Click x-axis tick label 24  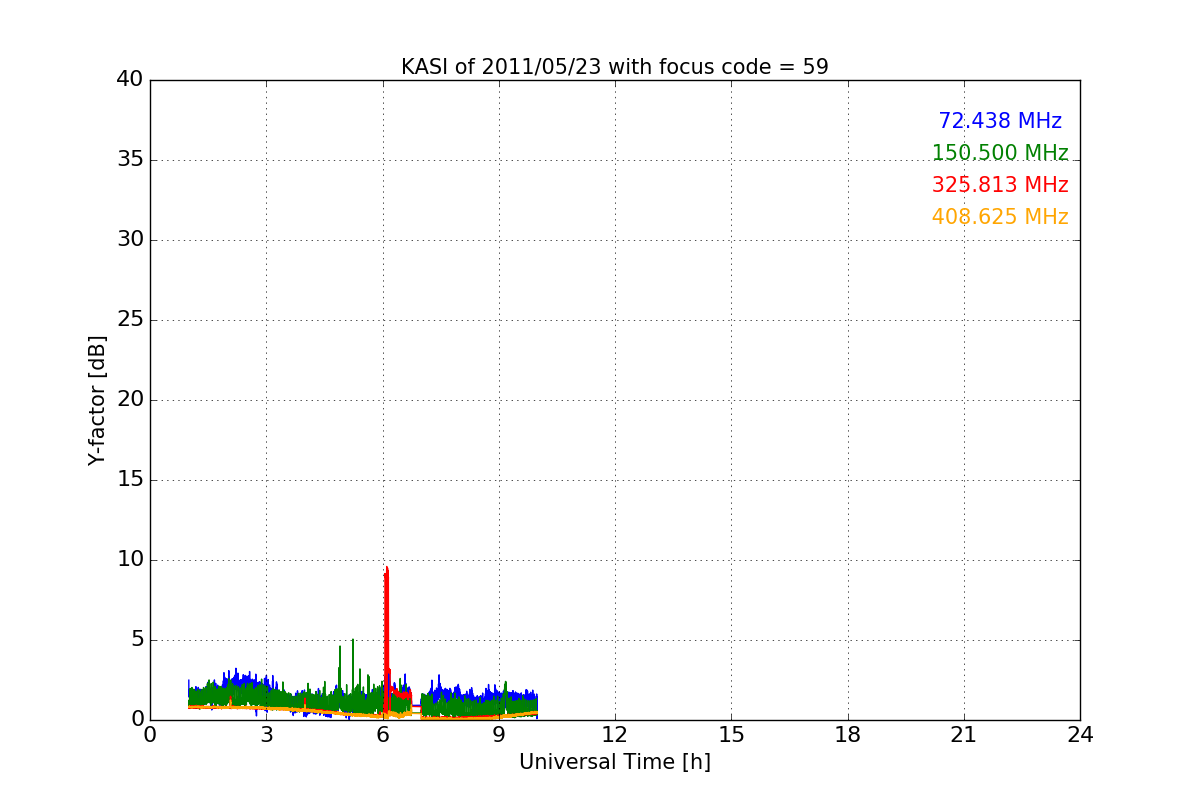pyautogui.click(x=1080, y=734)
